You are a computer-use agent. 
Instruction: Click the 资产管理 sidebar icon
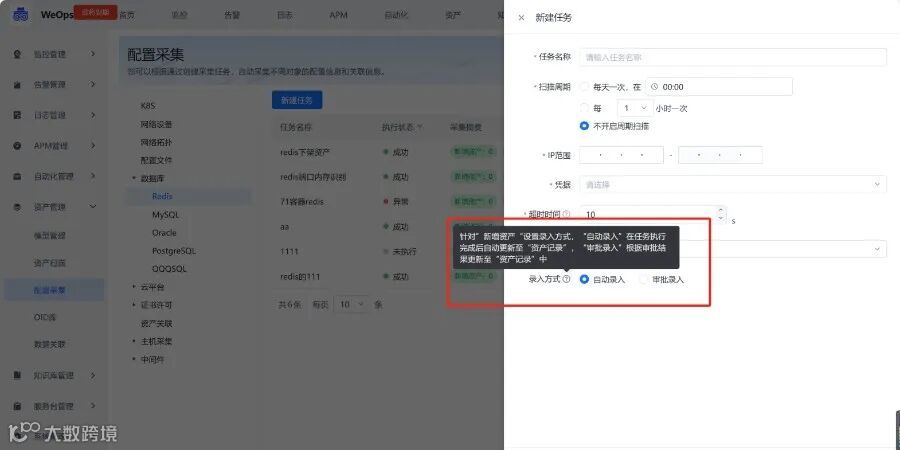coord(17,207)
